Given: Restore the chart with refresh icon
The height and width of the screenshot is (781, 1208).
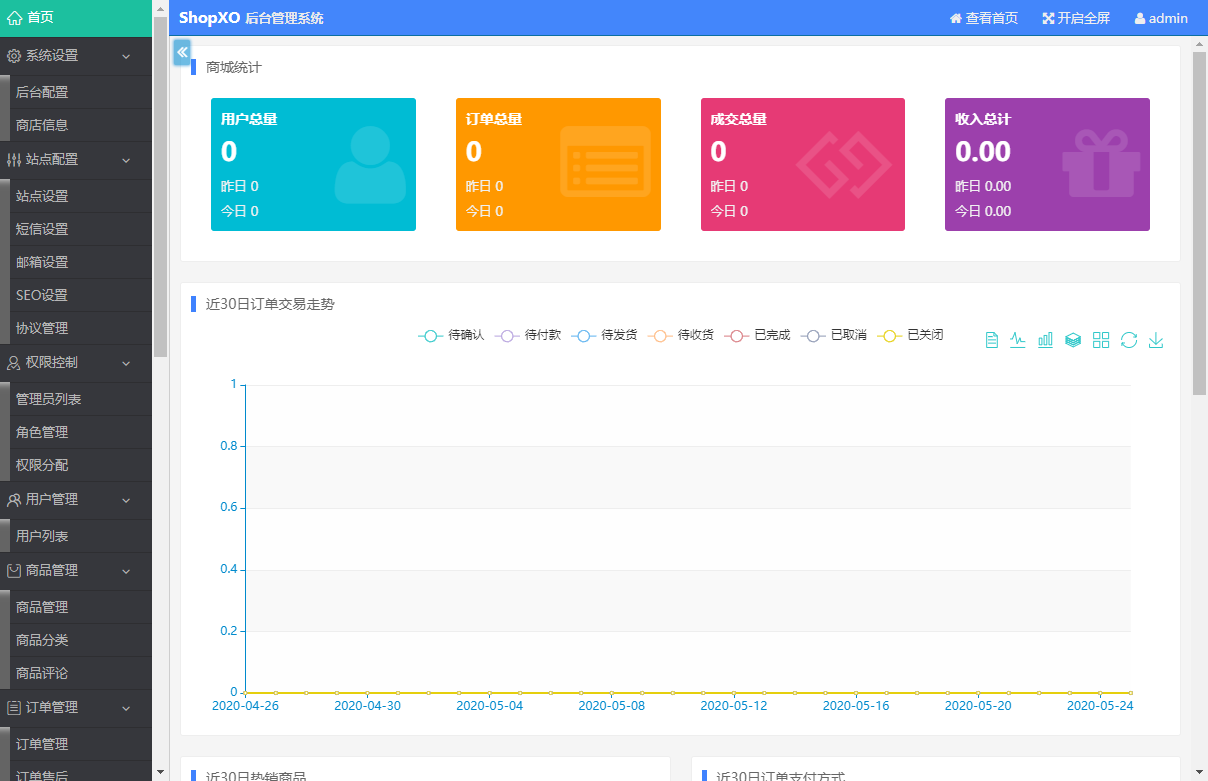Looking at the screenshot, I should point(1129,340).
